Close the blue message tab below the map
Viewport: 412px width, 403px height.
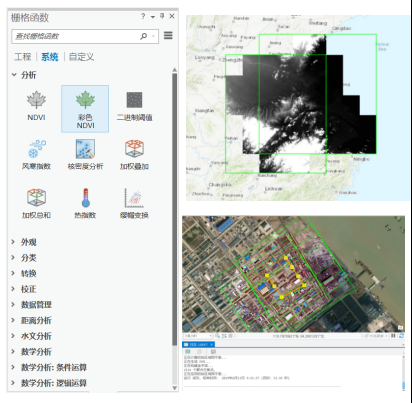point(212,344)
